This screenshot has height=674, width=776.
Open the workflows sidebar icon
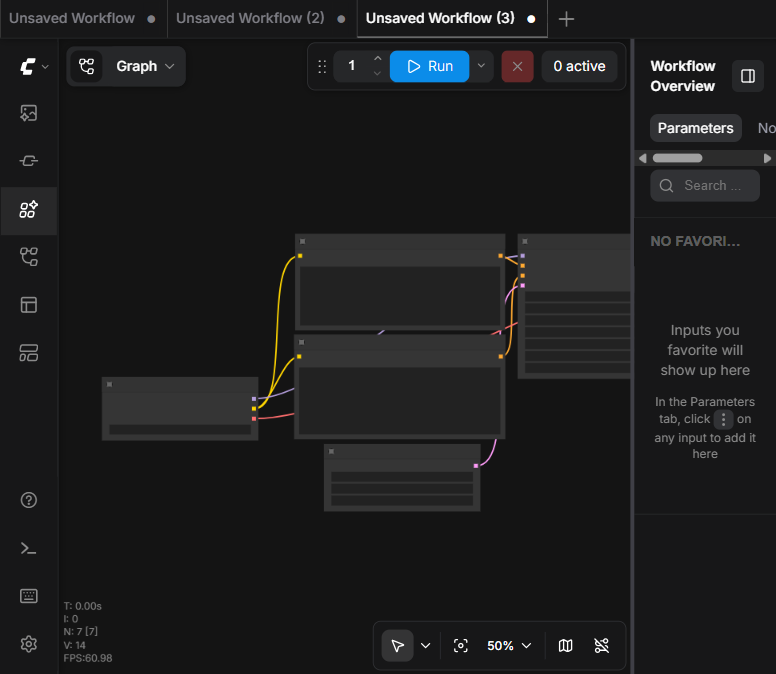point(29,257)
